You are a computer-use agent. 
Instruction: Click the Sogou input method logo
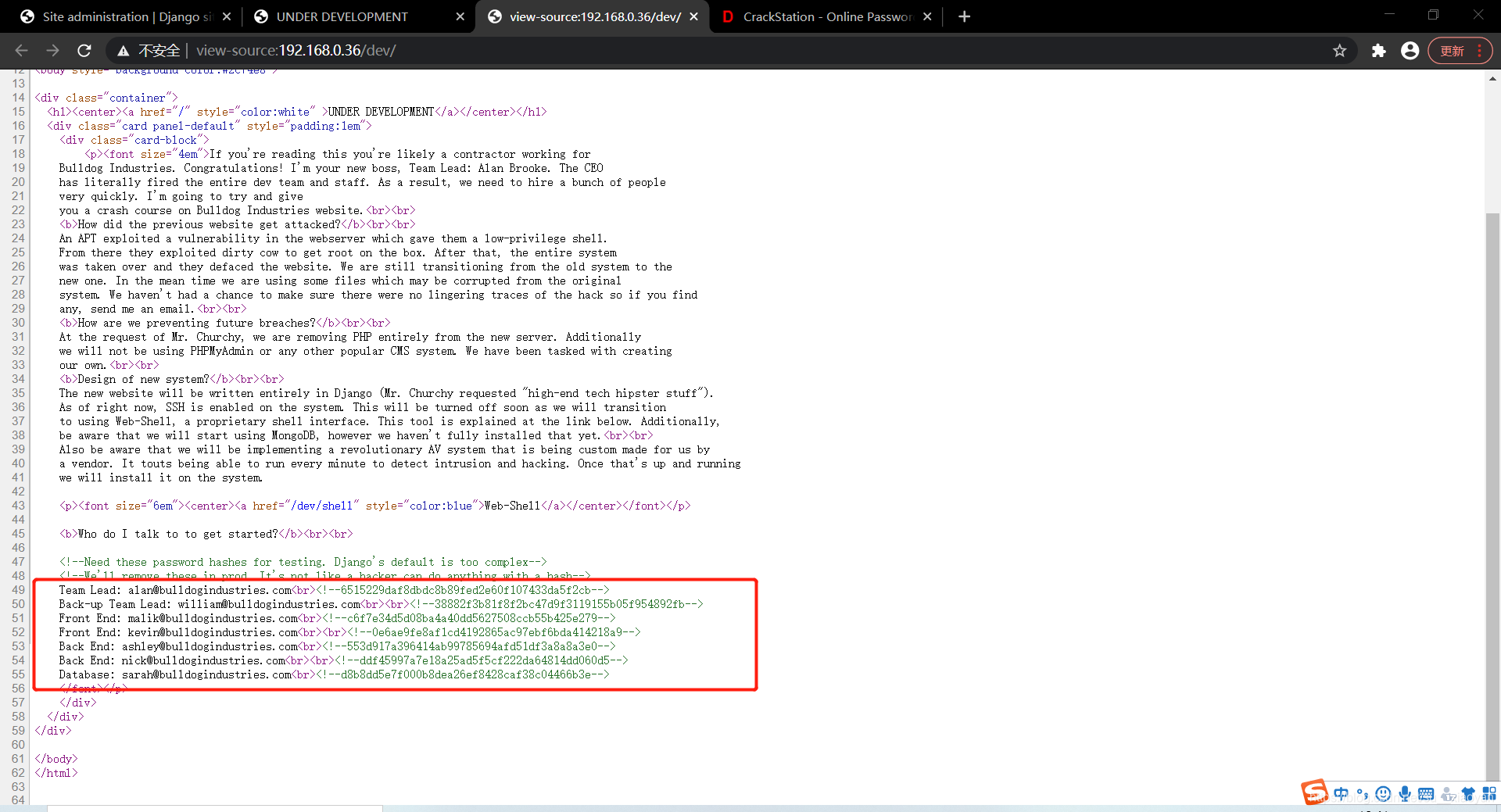[1315, 792]
